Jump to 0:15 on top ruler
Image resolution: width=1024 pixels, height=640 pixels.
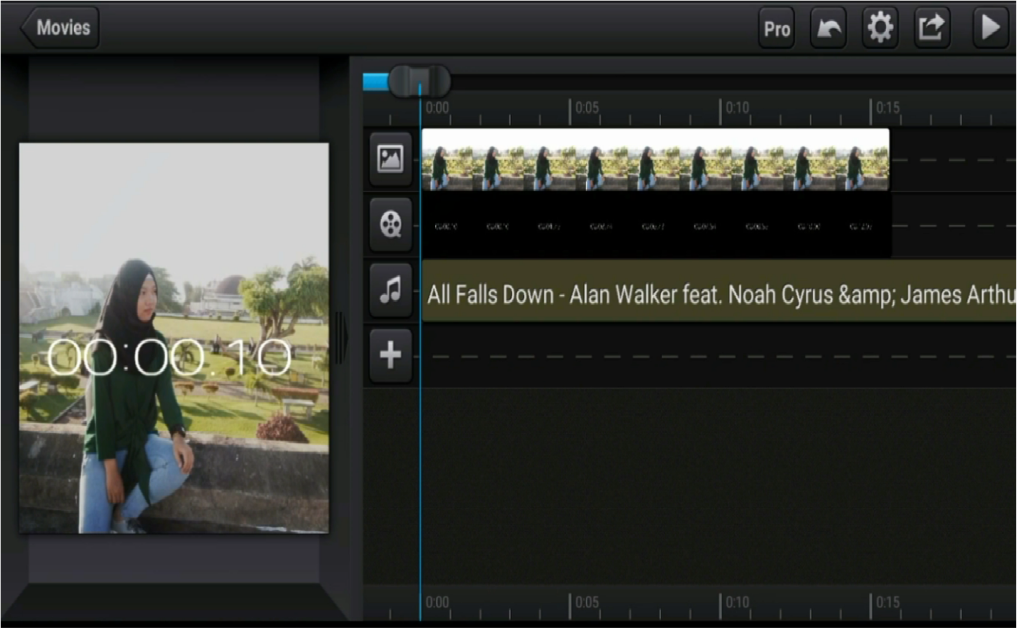coord(887,108)
